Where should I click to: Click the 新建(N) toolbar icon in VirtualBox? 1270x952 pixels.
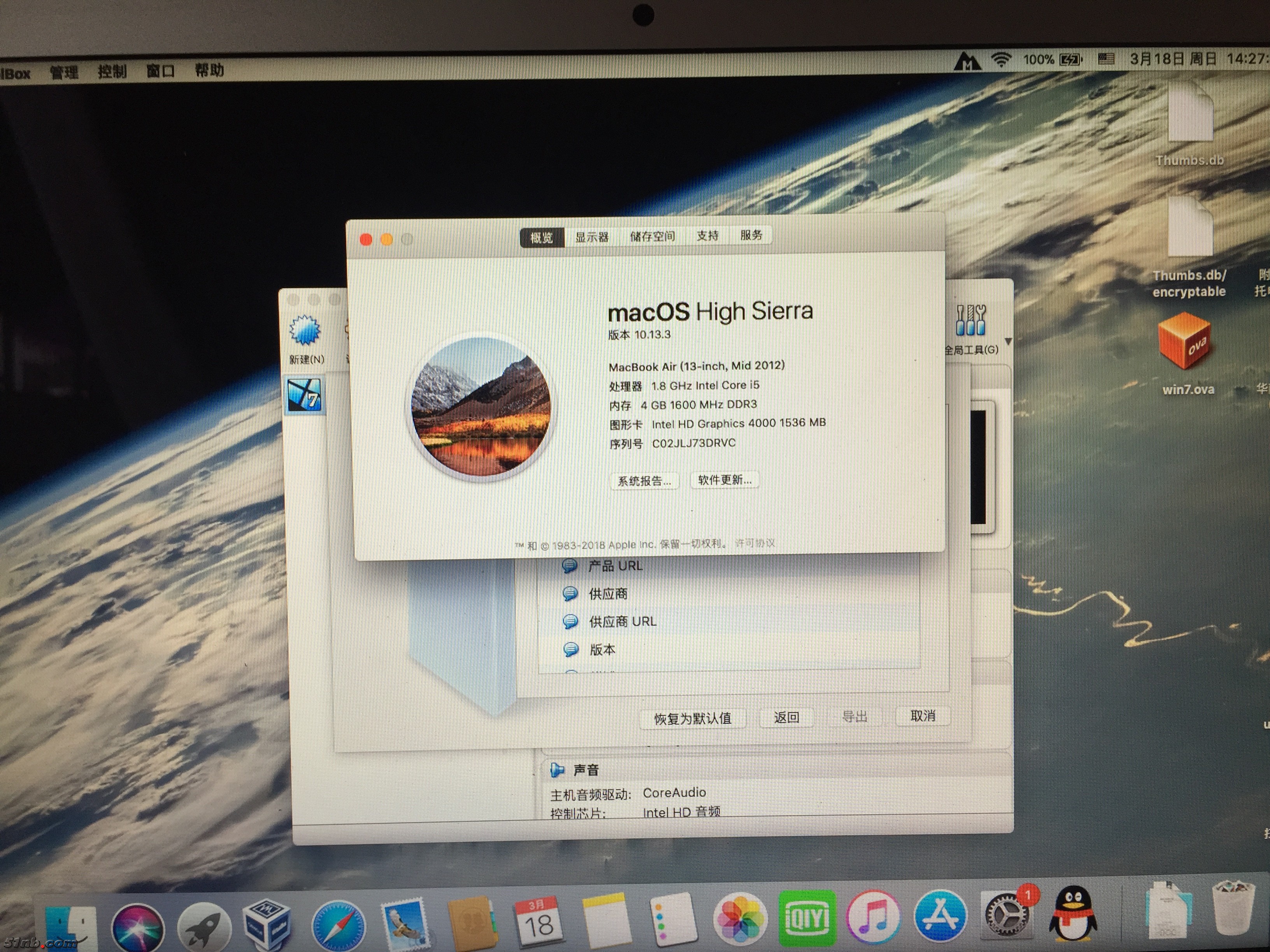coord(305,339)
